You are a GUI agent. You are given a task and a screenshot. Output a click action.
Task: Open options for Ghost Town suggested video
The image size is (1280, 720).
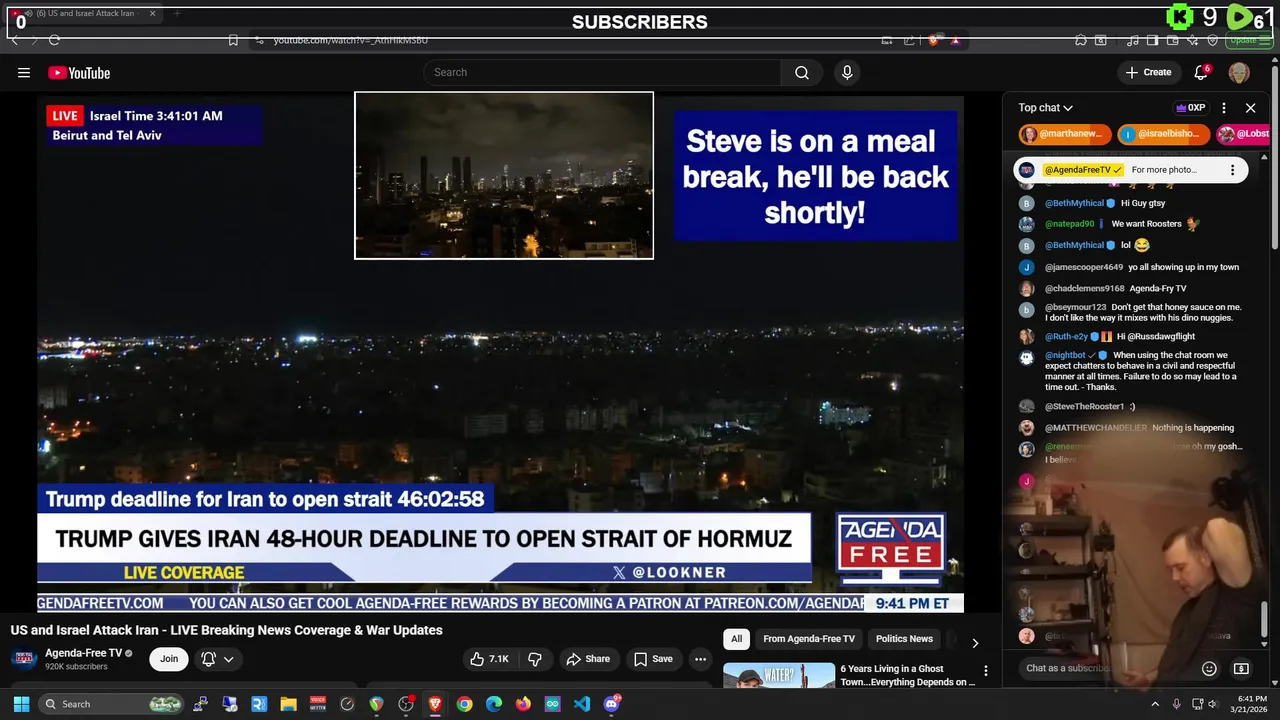(x=985, y=671)
